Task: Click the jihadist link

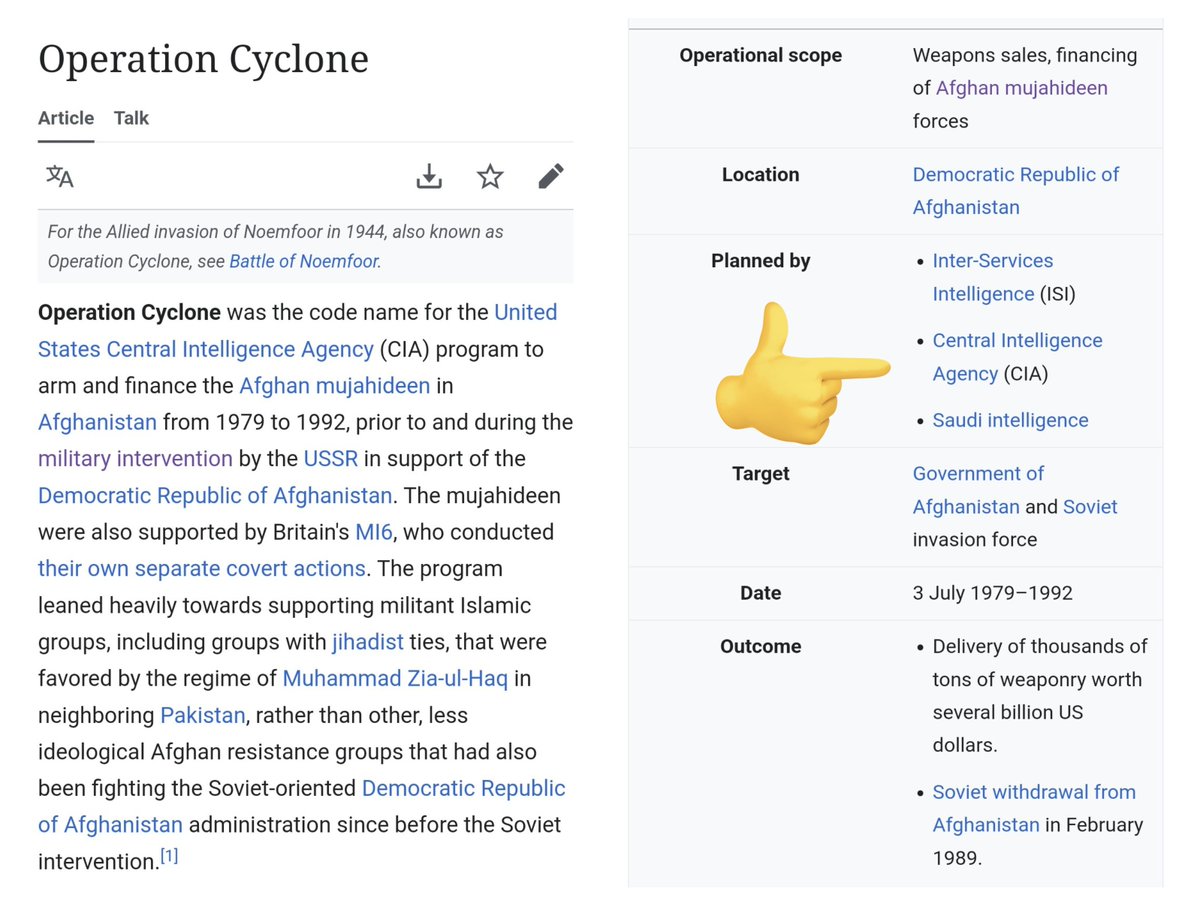Action: 367,642
